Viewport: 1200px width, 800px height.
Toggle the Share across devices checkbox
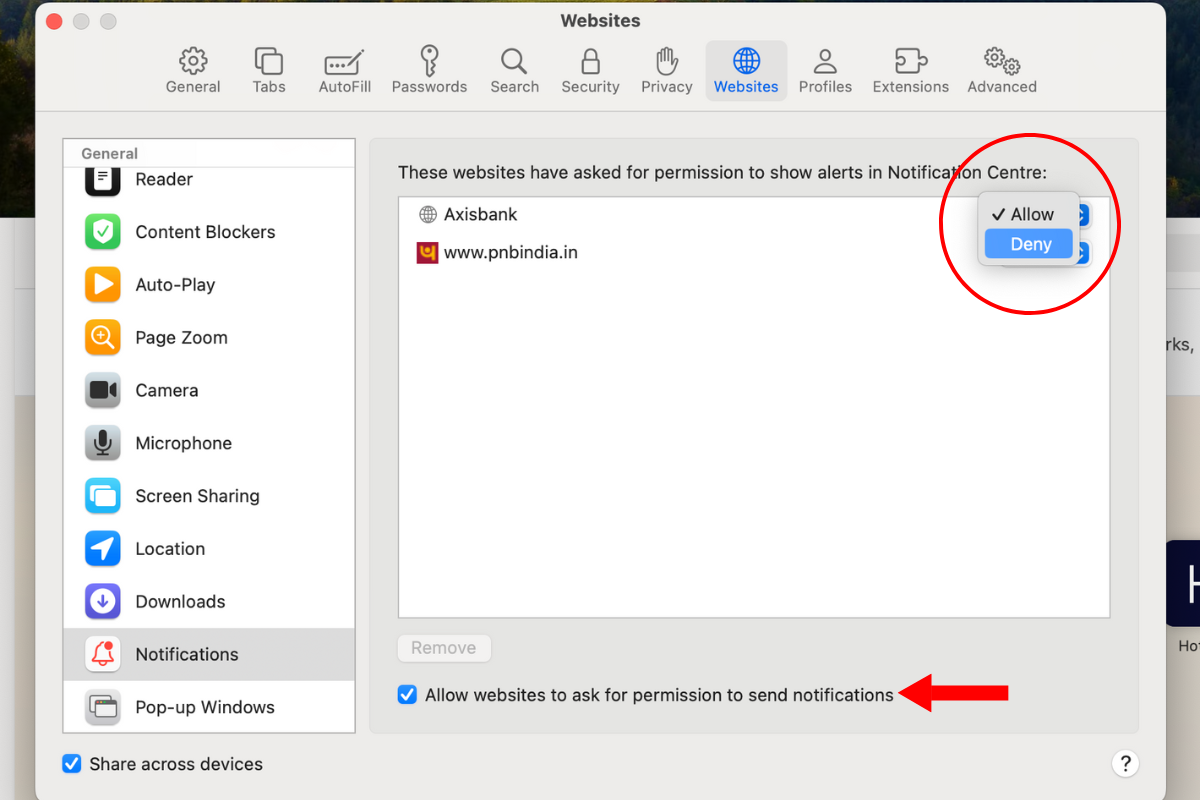pyautogui.click(x=72, y=764)
